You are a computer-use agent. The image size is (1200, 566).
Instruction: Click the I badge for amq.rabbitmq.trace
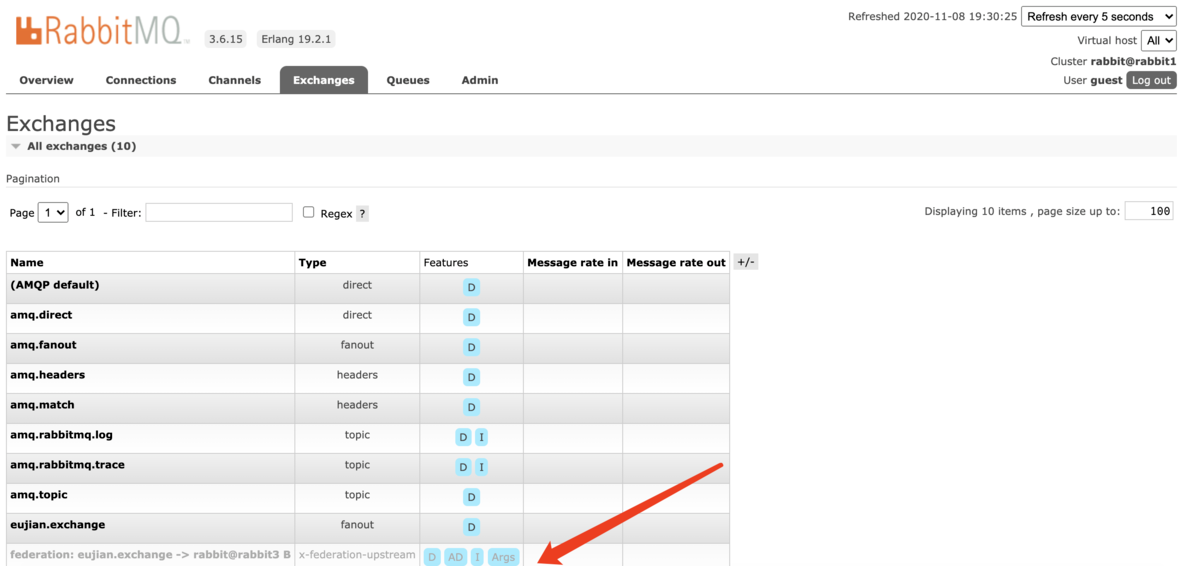click(481, 467)
